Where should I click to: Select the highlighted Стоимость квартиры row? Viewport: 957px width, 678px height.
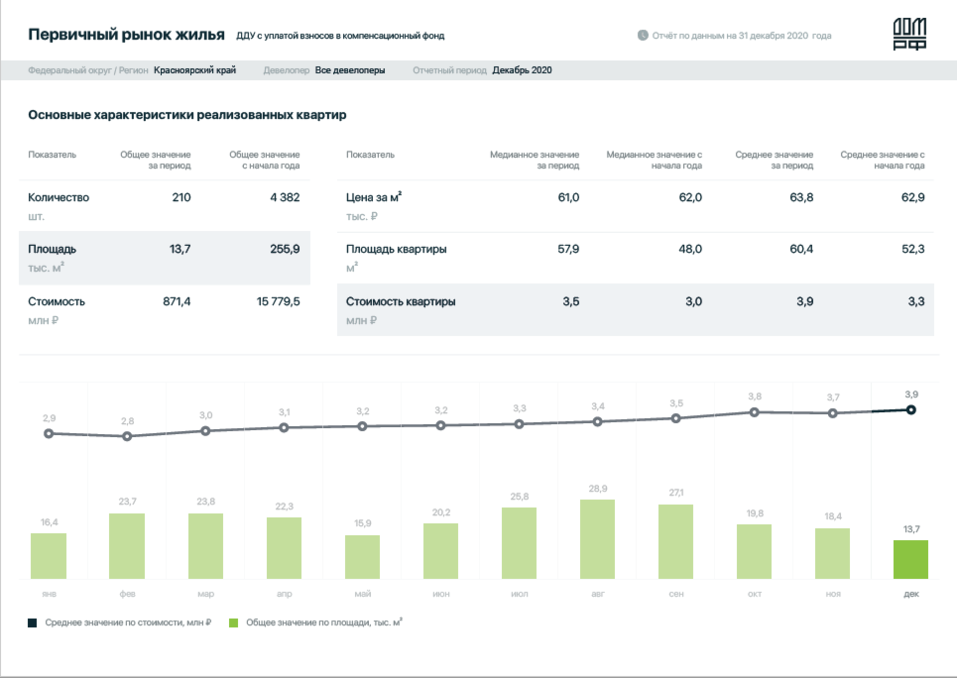coord(635,310)
